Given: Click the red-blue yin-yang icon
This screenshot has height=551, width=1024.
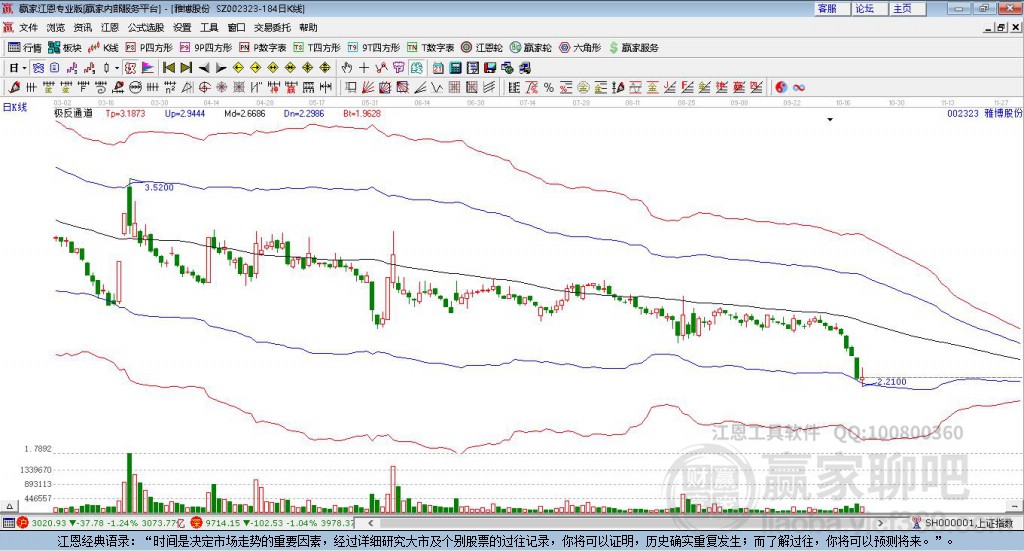Looking at the screenshot, I should click(x=781, y=87).
